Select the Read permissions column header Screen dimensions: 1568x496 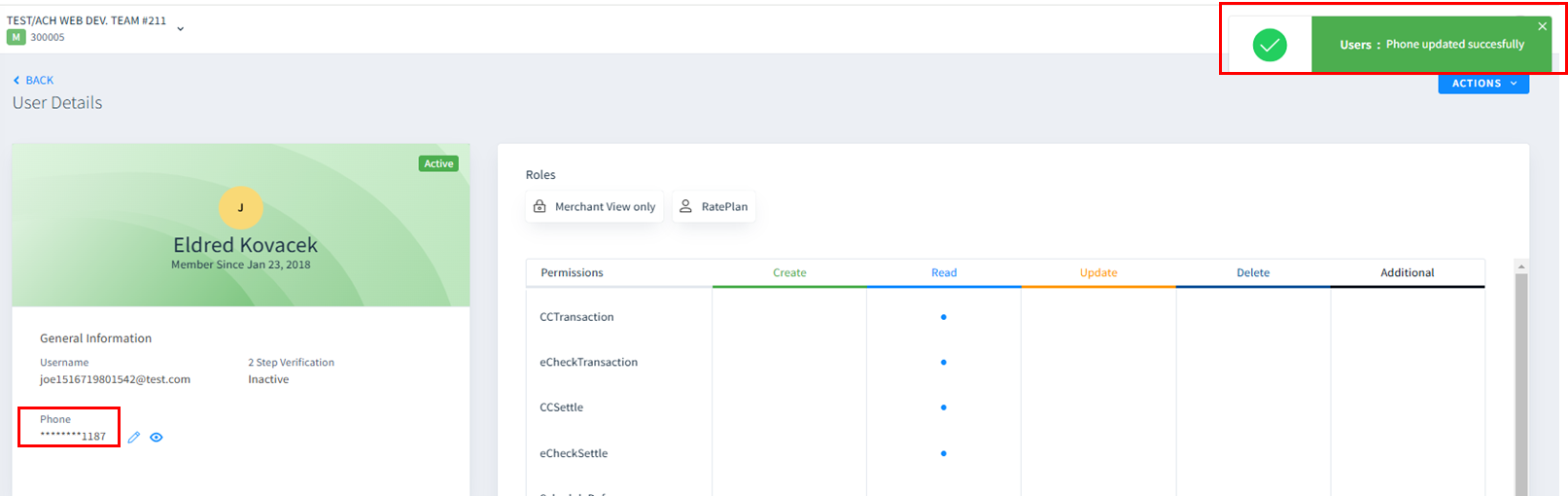pos(944,273)
